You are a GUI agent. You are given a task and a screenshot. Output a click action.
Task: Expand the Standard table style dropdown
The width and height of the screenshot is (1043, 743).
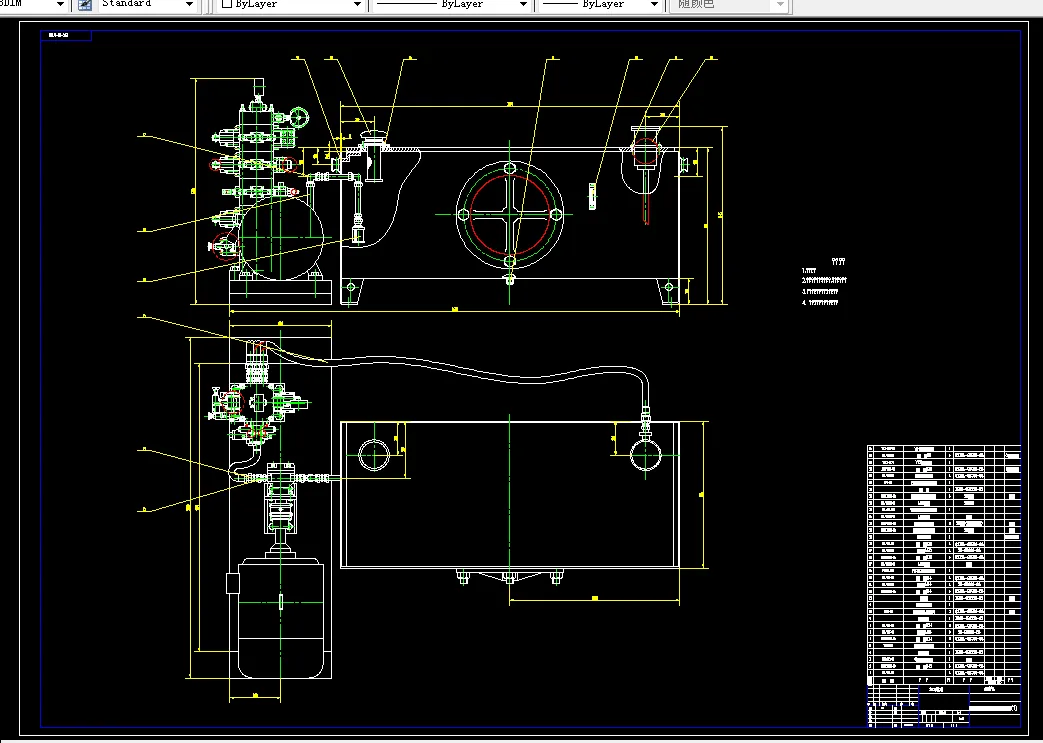click(x=189, y=5)
